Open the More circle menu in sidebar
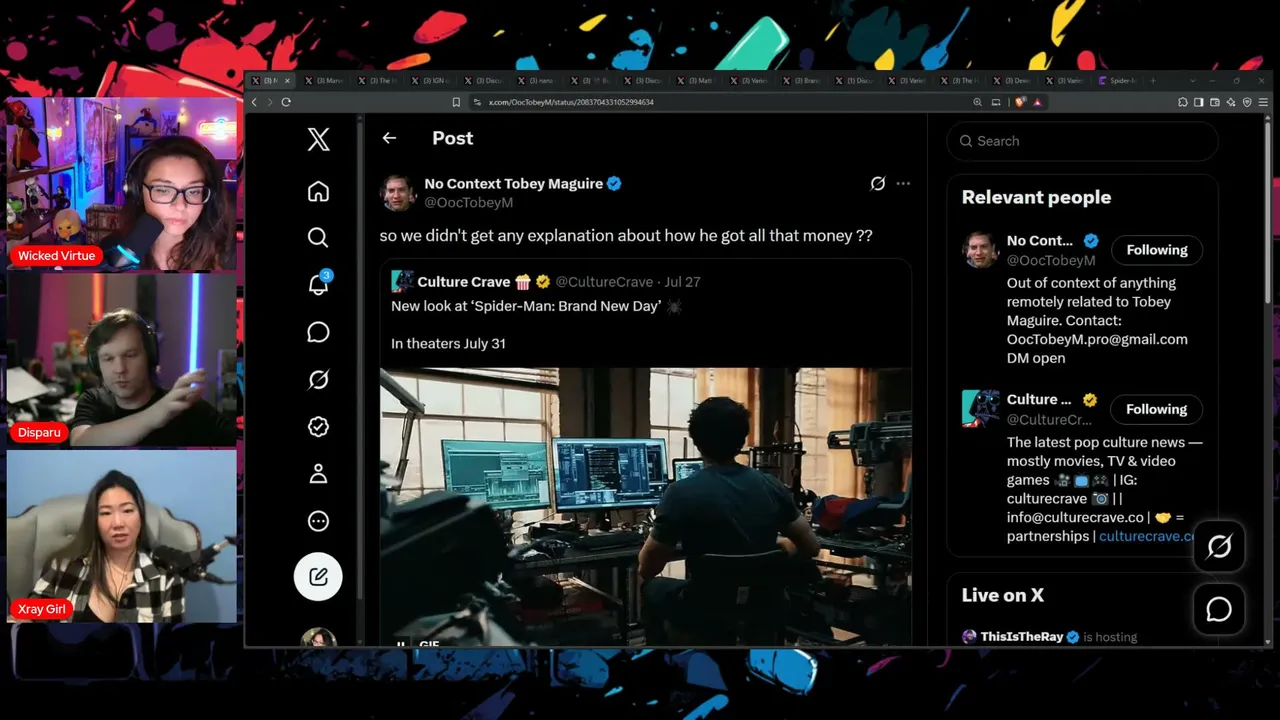 click(318, 521)
